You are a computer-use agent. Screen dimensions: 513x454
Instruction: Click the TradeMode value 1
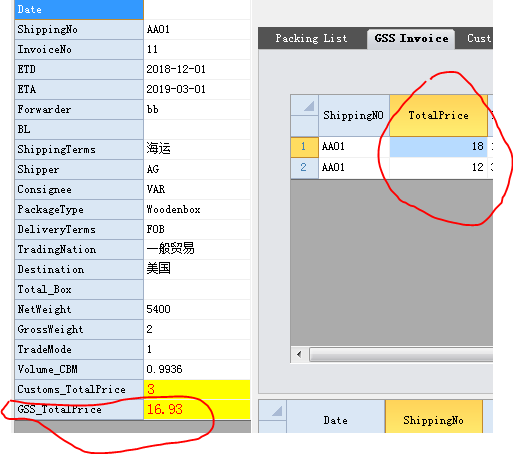tap(197, 349)
